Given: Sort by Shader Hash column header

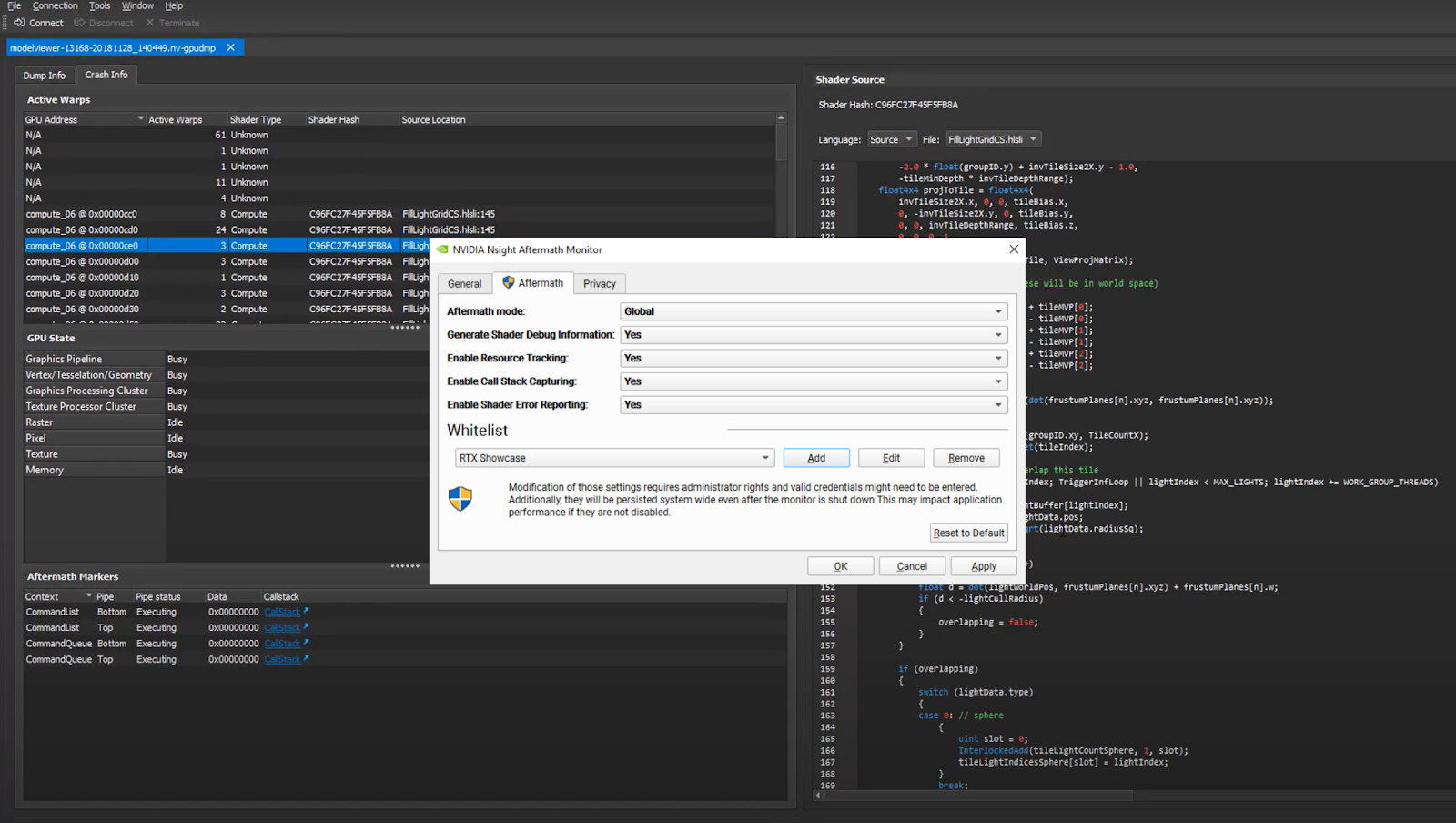Looking at the screenshot, I should [x=352, y=119].
